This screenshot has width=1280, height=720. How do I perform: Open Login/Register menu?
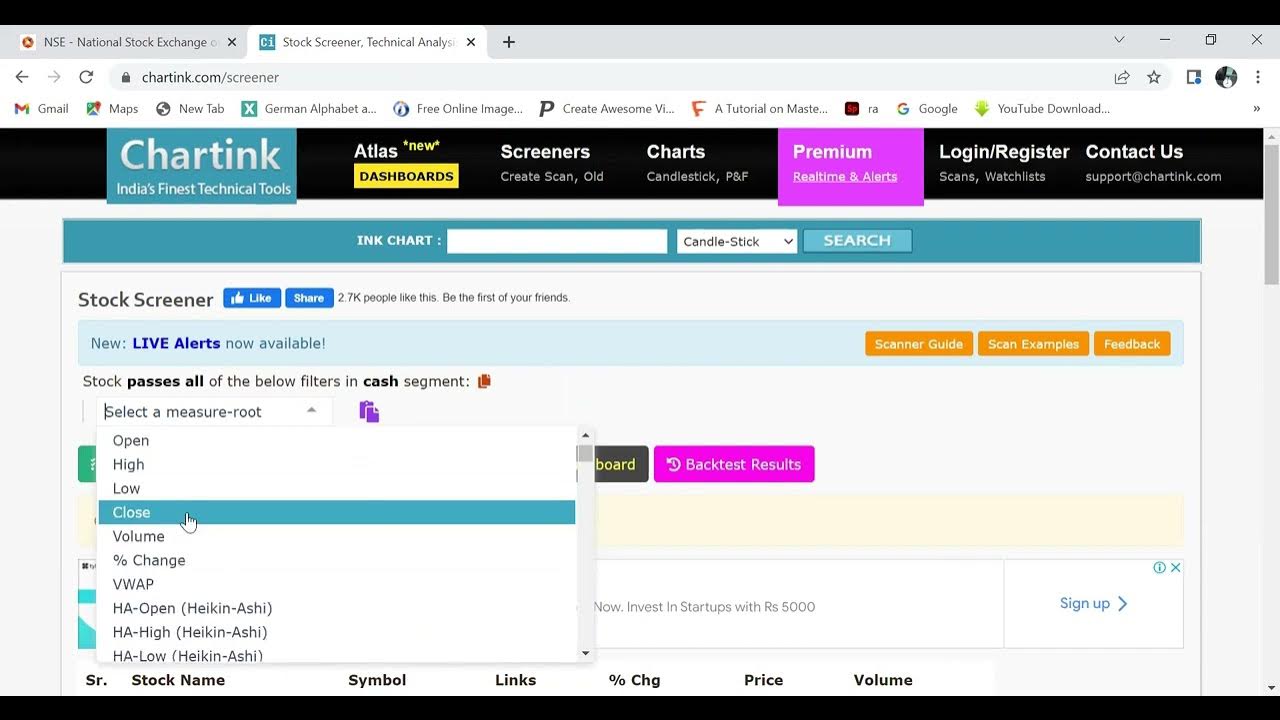[1004, 164]
